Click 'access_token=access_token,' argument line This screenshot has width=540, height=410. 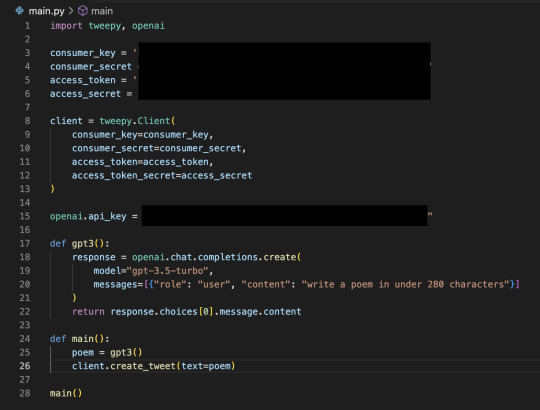pos(143,162)
